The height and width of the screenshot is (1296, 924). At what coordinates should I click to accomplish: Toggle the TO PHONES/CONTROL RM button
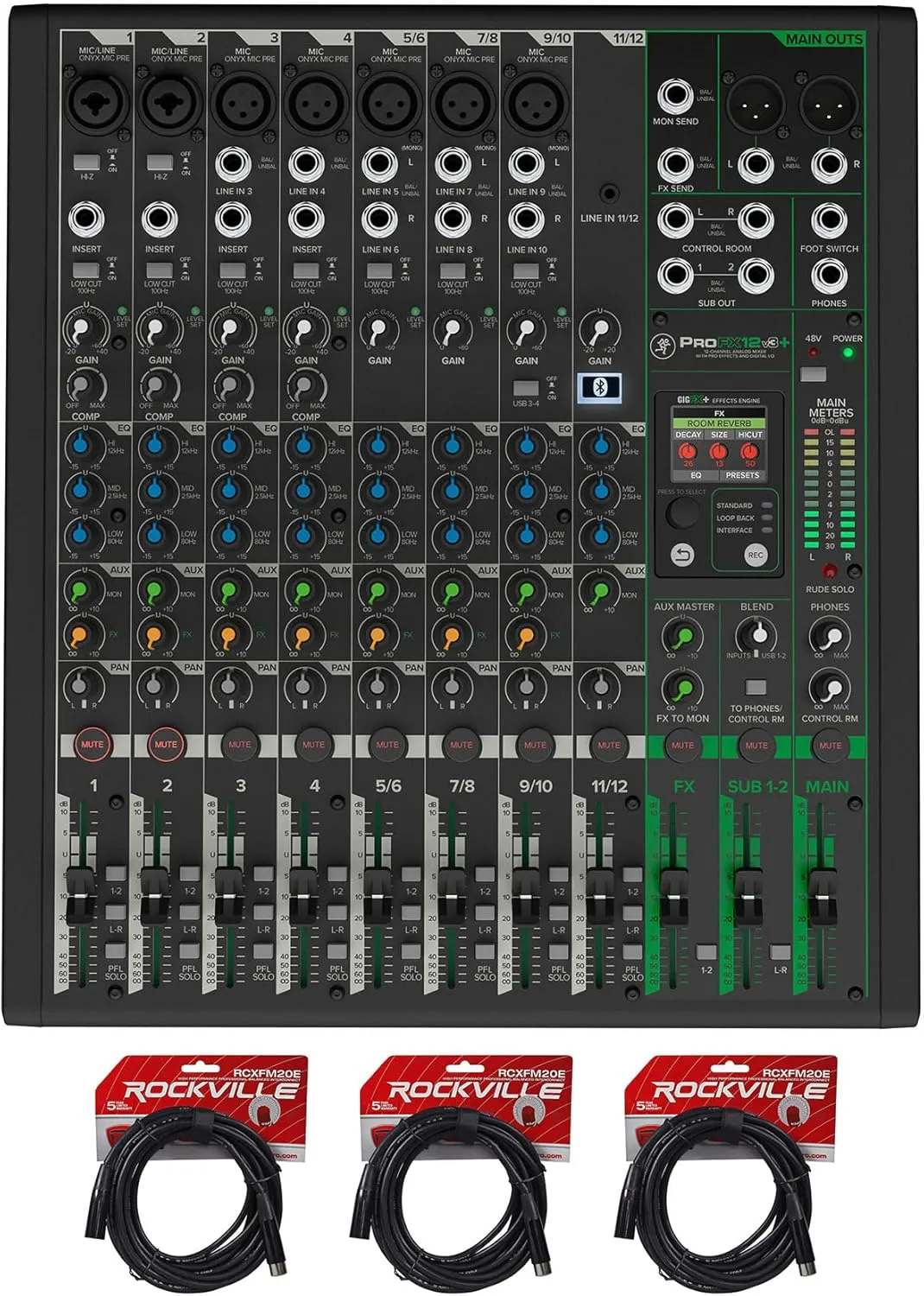click(x=756, y=688)
